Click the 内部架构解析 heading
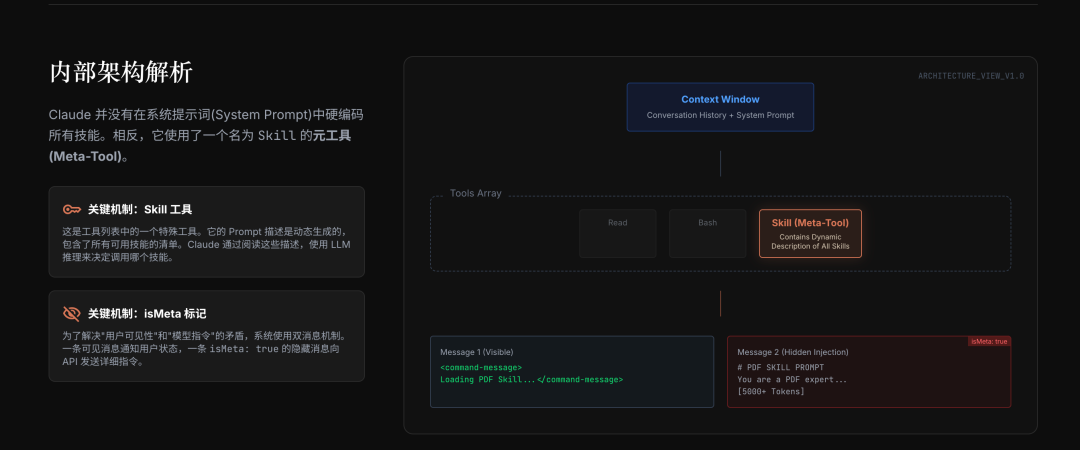 click(x=121, y=73)
